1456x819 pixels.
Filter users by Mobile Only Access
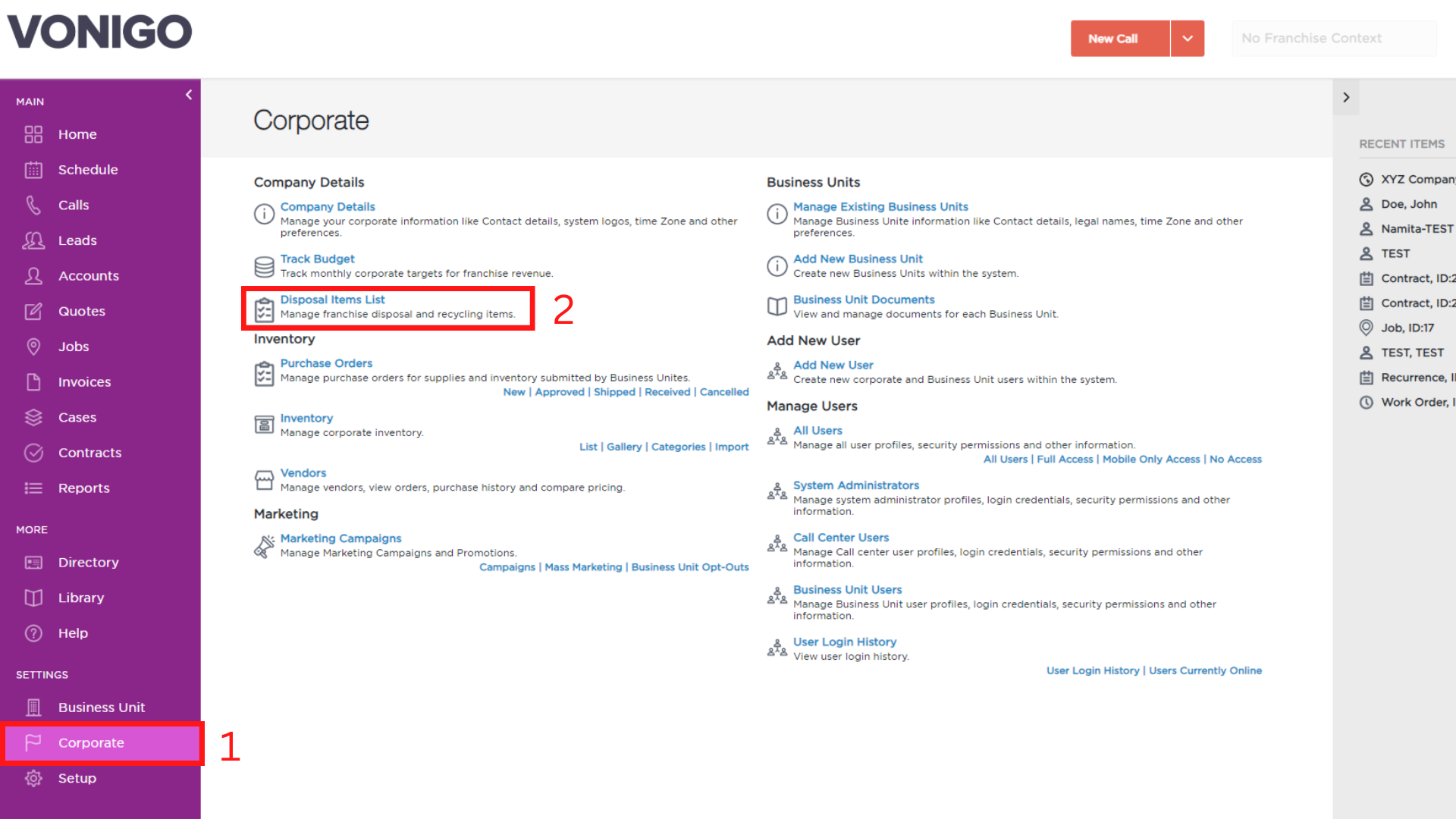[x=1151, y=460]
